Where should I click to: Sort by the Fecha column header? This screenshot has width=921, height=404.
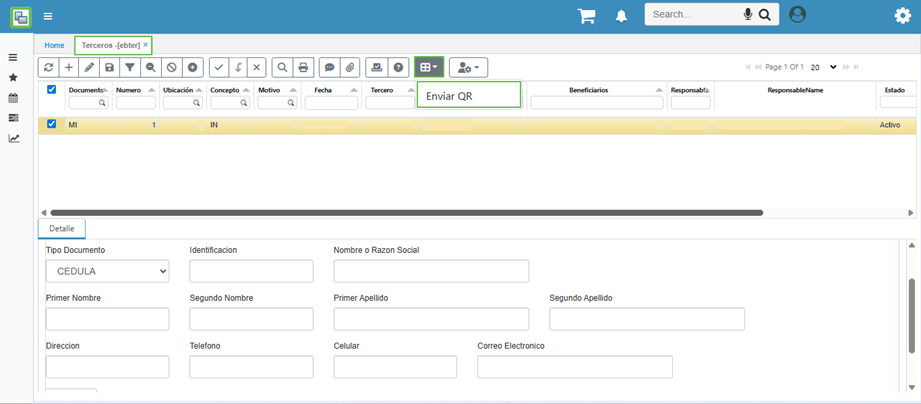(x=323, y=90)
